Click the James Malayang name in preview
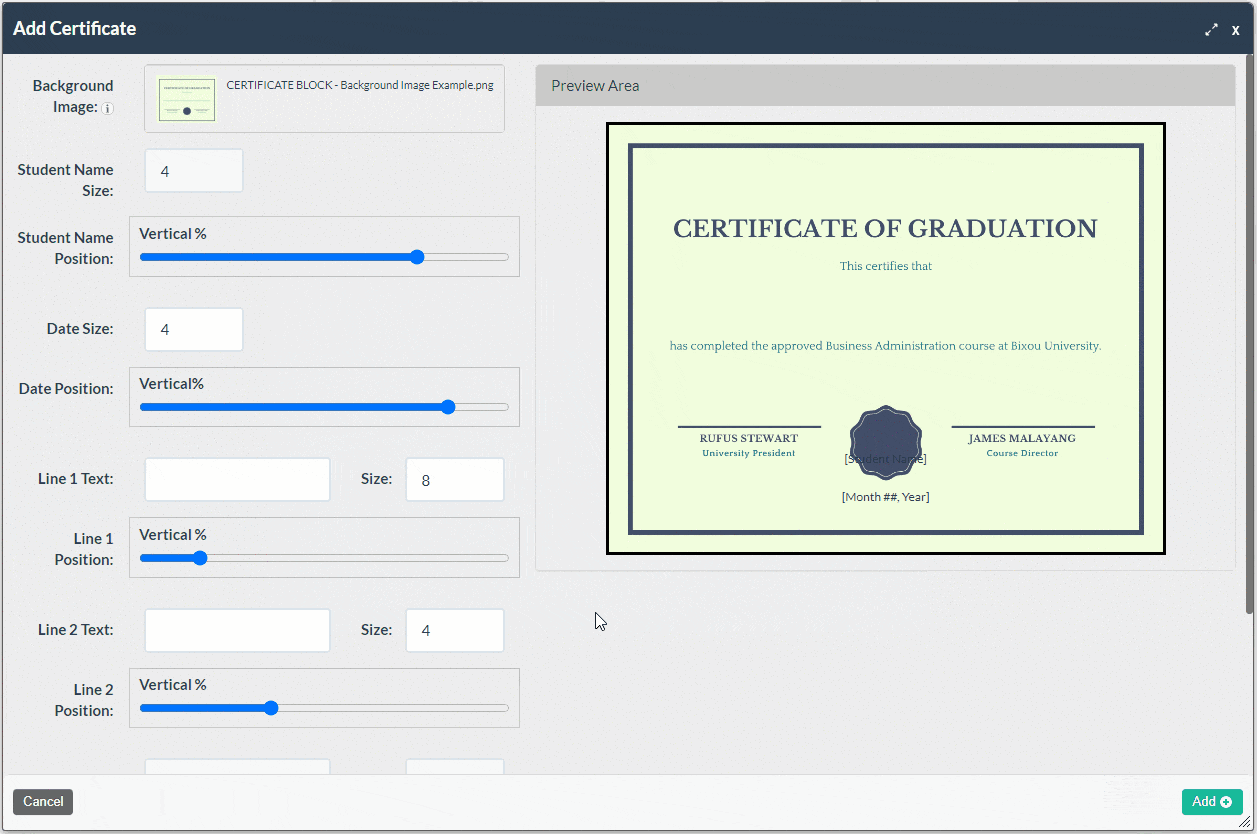 point(1022,438)
